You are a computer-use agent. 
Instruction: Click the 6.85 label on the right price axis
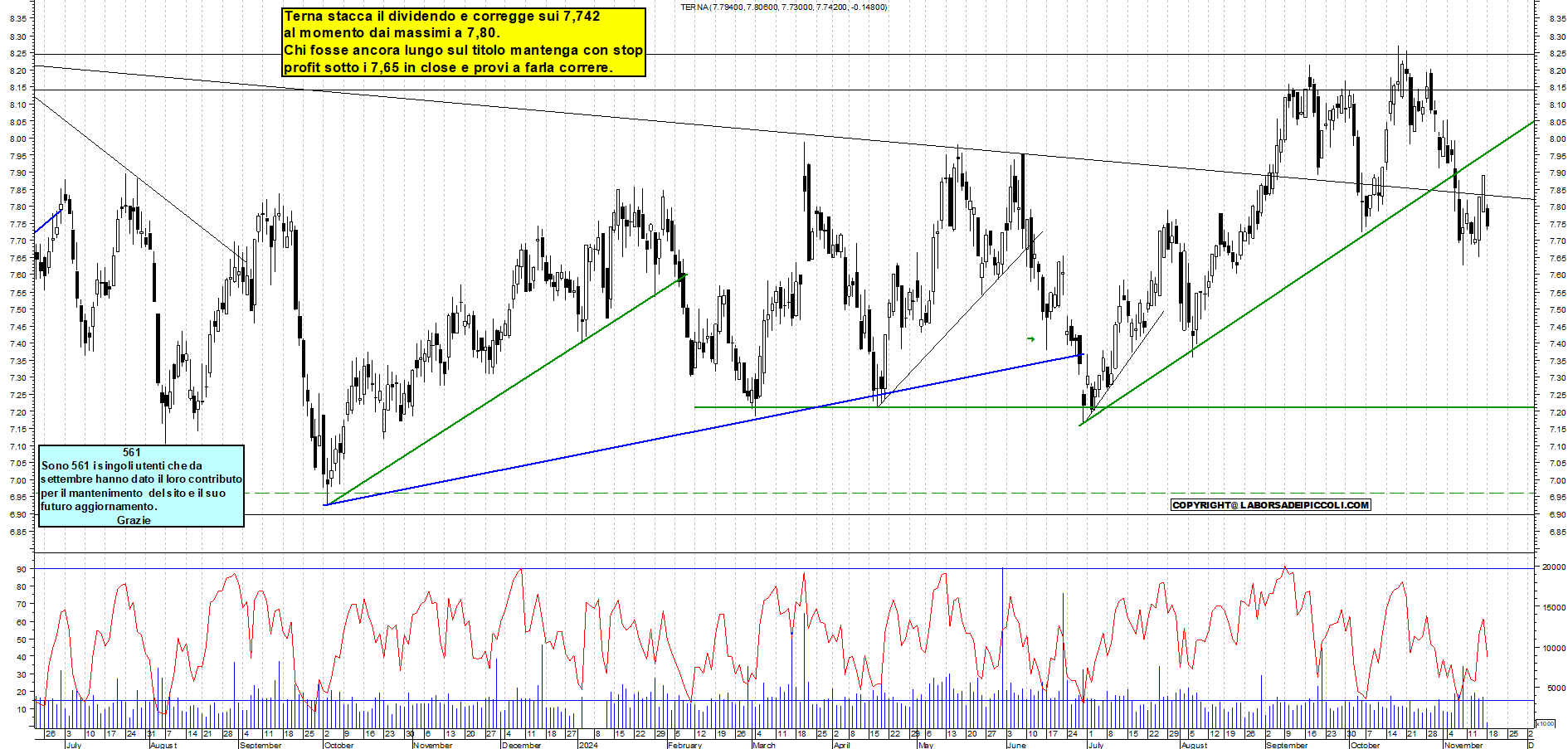[x=1557, y=532]
